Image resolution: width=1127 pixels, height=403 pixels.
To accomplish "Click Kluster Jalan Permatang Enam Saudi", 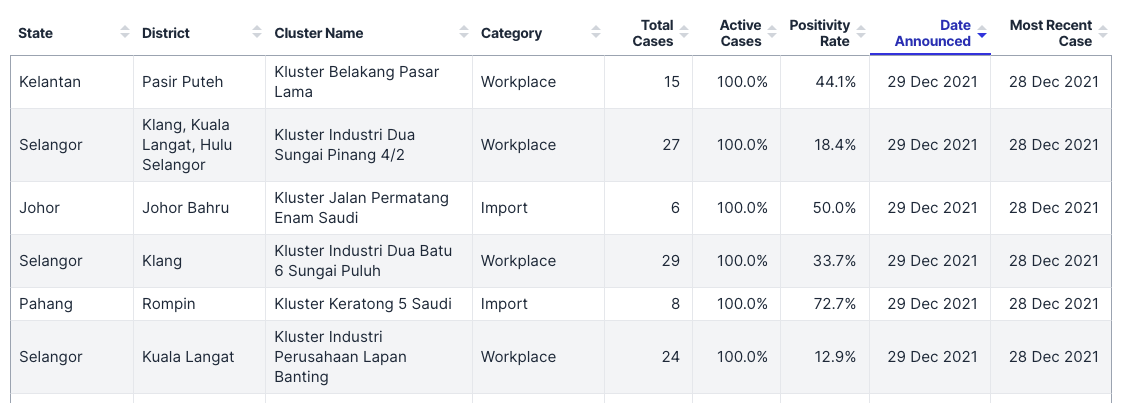I will 362,208.
